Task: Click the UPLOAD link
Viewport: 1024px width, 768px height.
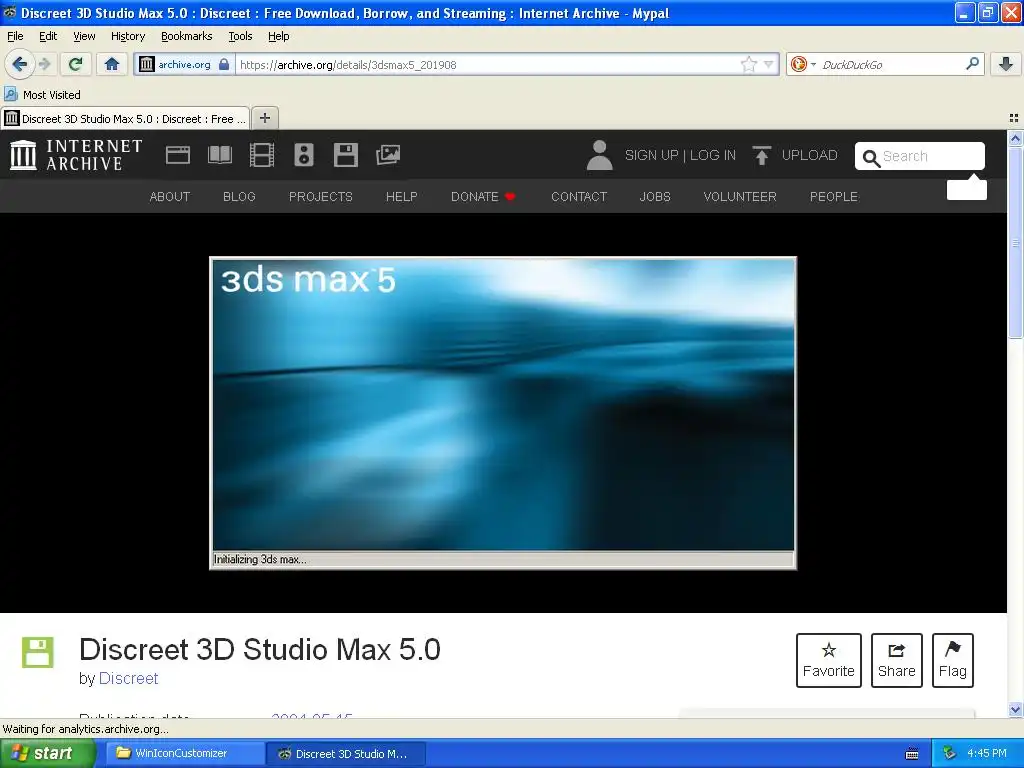Action: [809, 155]
